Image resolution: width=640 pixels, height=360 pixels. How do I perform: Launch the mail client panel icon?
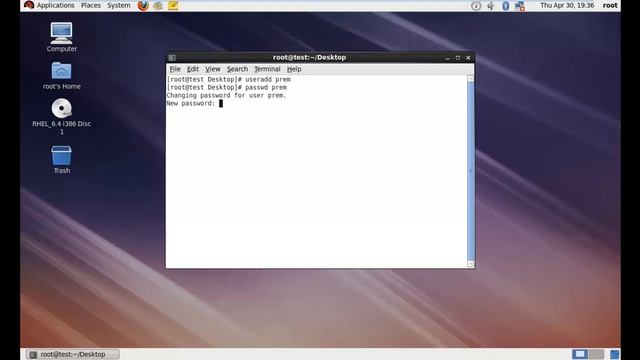click(x=158, y=5)
